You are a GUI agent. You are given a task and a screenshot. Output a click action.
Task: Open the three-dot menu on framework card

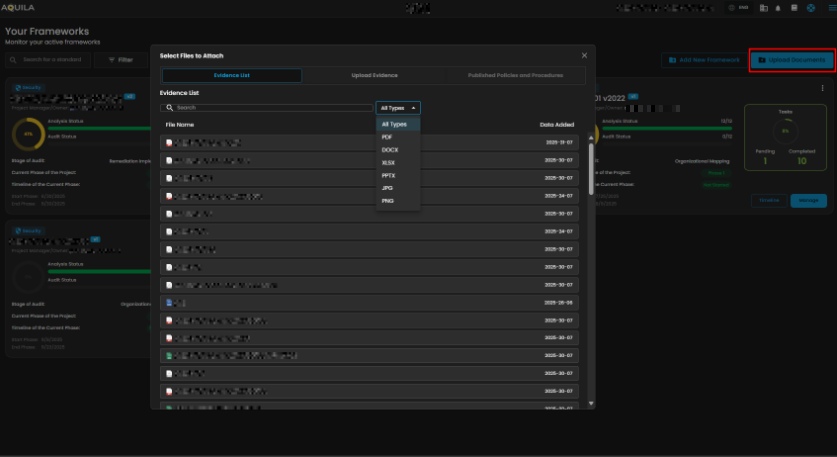tap(823, 88)
